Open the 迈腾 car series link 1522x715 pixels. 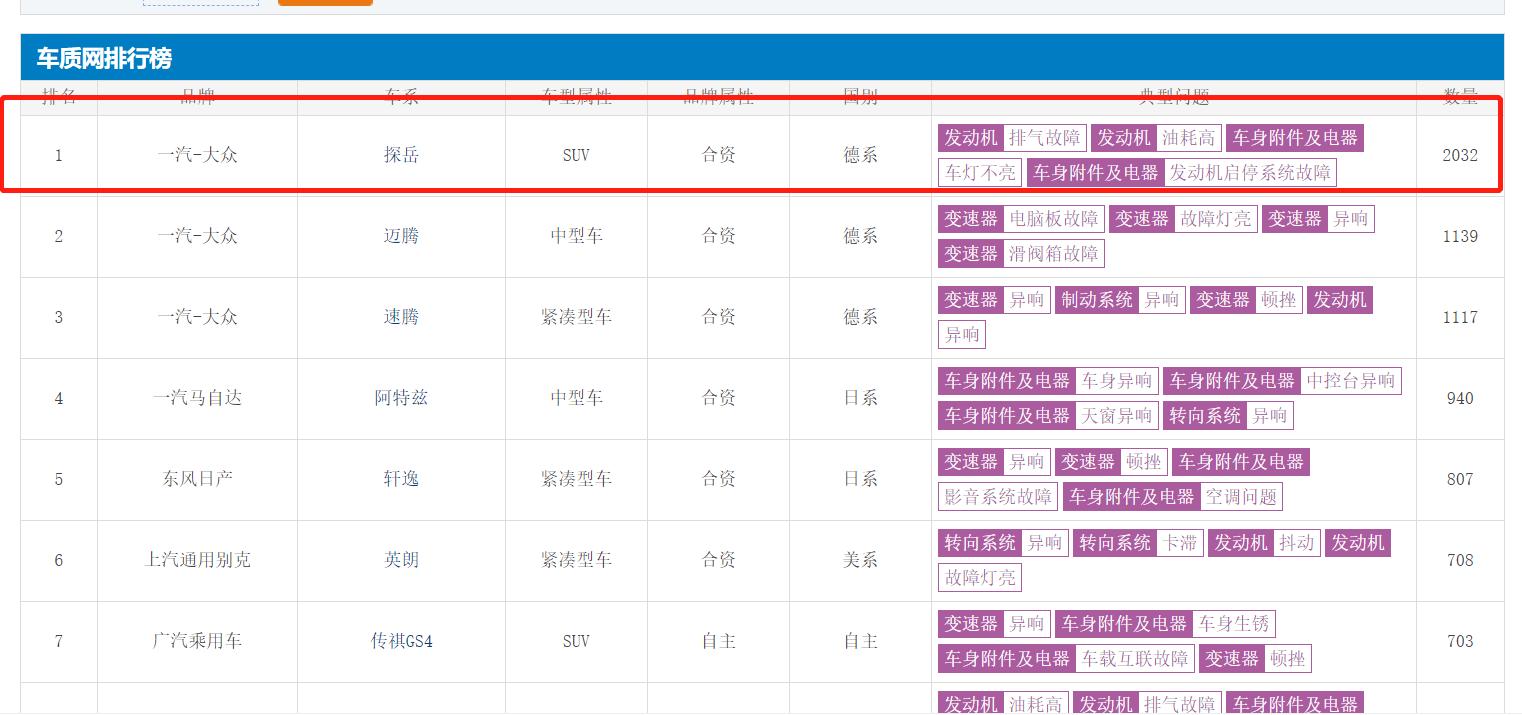401,236
